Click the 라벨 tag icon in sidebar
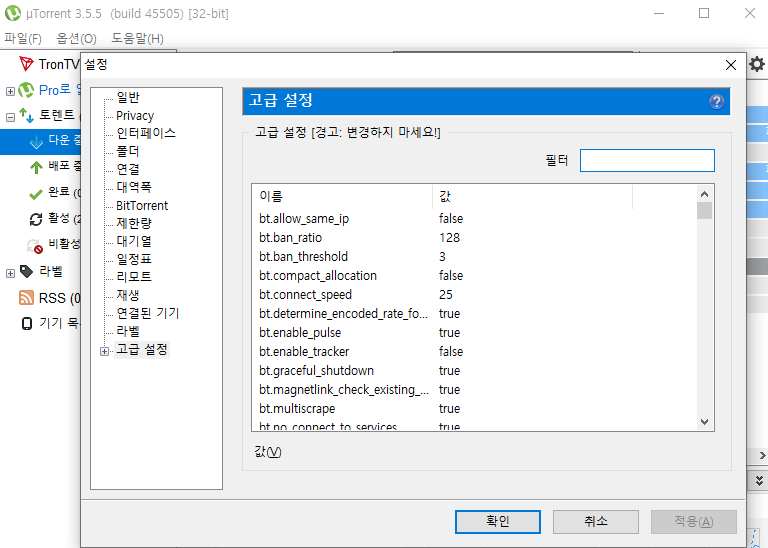 [x=26, y=271]
